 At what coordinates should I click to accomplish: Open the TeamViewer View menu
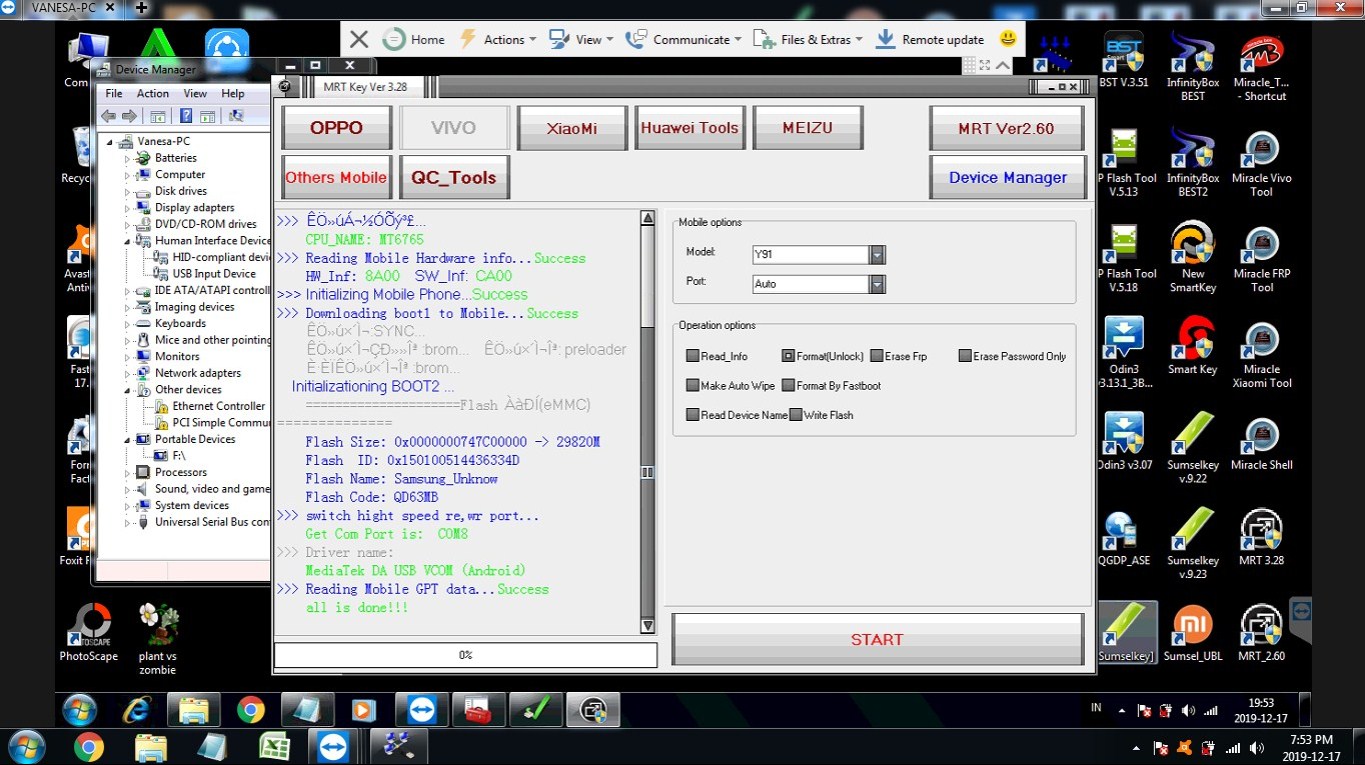click(x=581, y=40)
